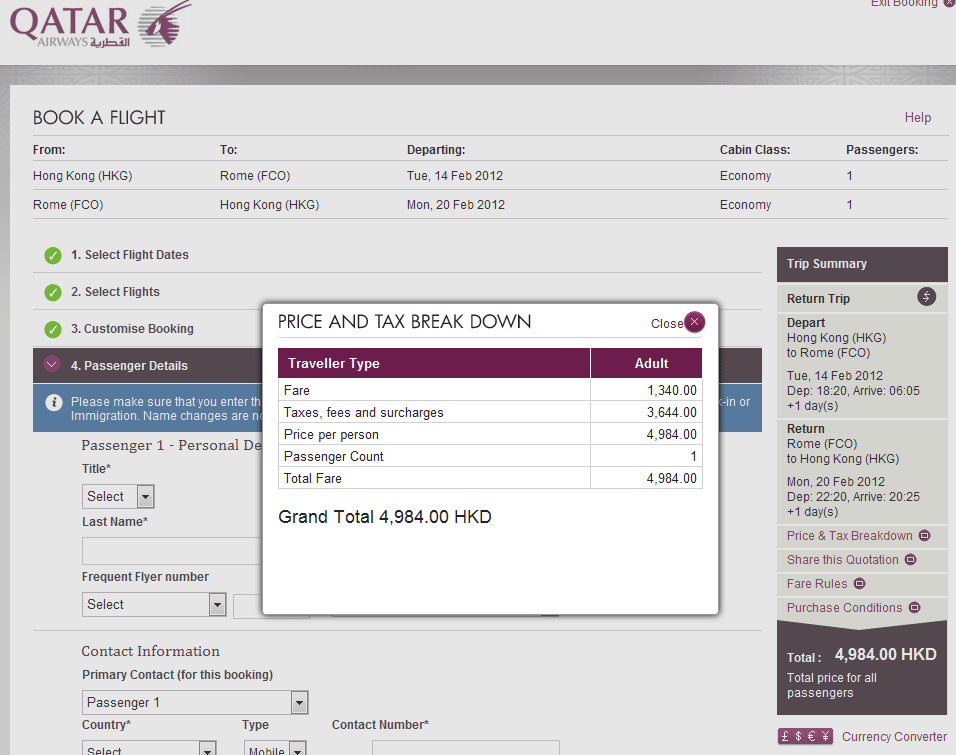The width and height of the screenshot is (956, 755).
Task: Open the Frequent Flyer number dropdown
Action: [x=154, y=605]
